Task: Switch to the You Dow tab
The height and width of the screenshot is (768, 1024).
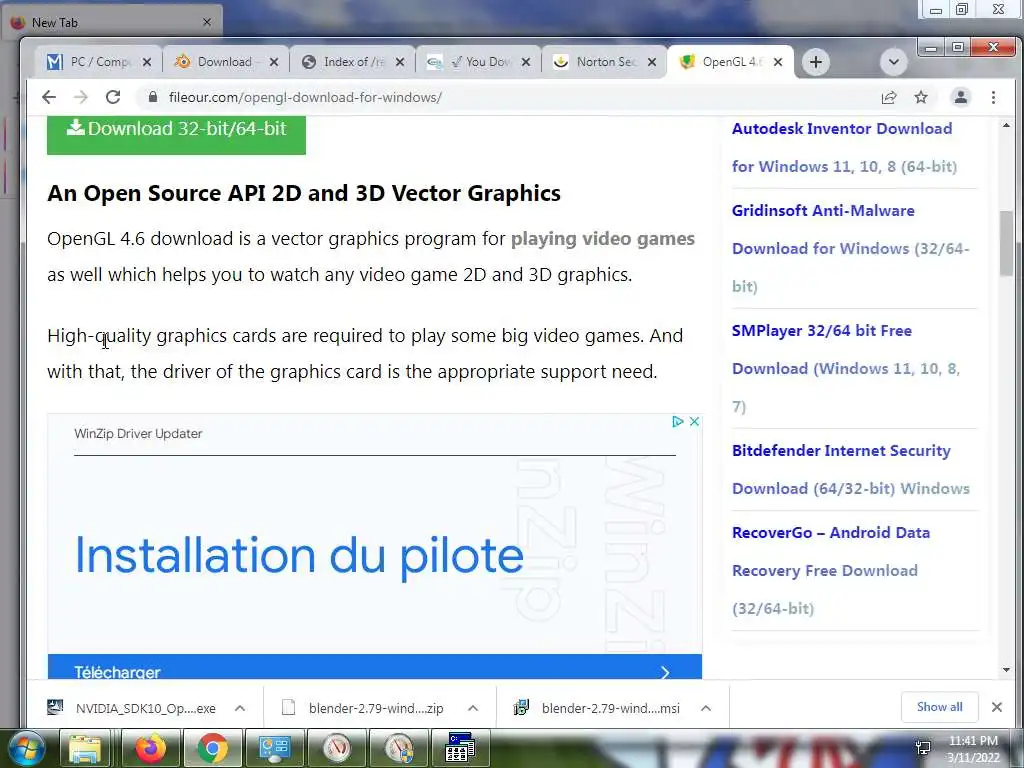Action: pyautogui.click(x=477, y=62)
